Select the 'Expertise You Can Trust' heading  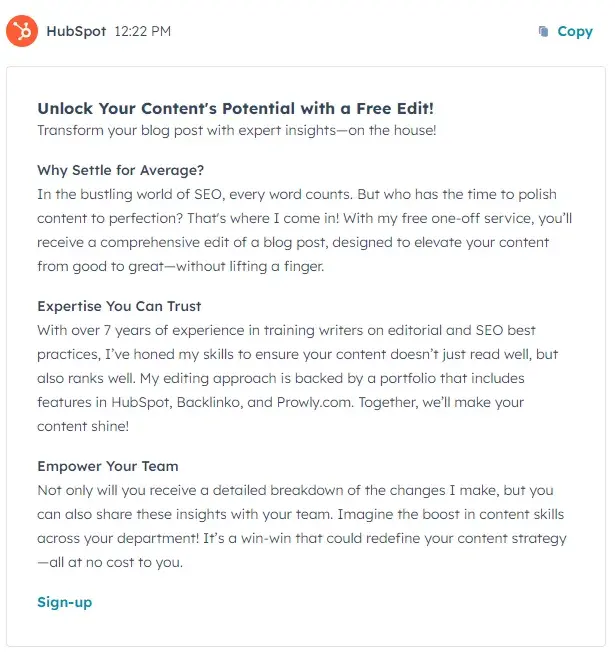coord(119,306)
